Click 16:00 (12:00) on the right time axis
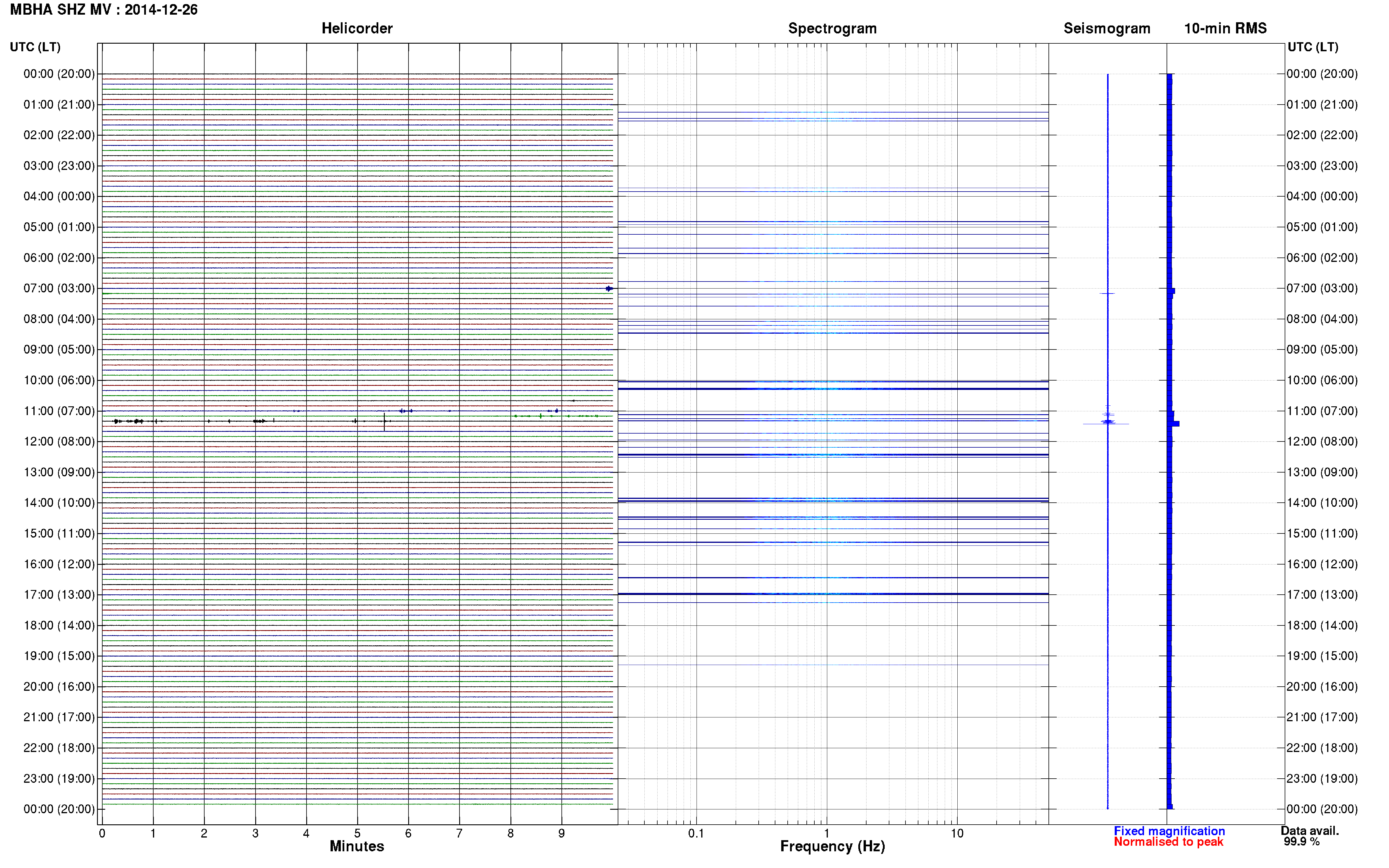The width and height of the screenshot is (1389, 868). [1322, 564]
